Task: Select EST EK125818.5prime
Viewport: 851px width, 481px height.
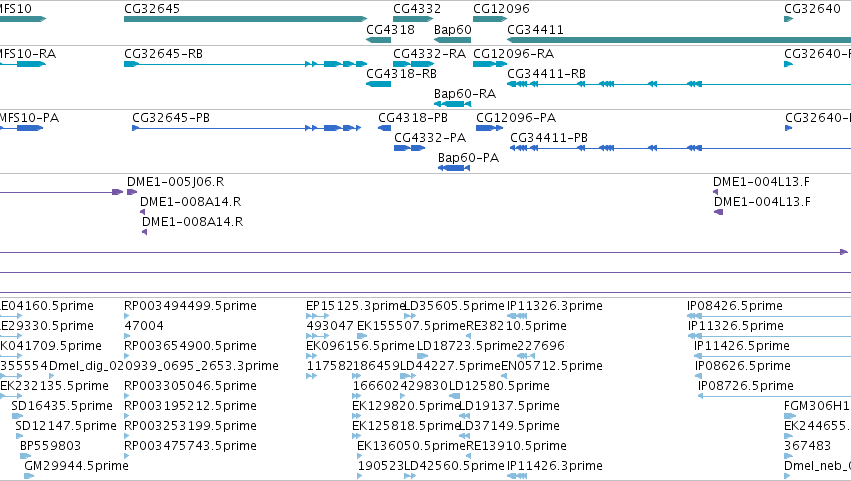Action: (x=406, y=426)
